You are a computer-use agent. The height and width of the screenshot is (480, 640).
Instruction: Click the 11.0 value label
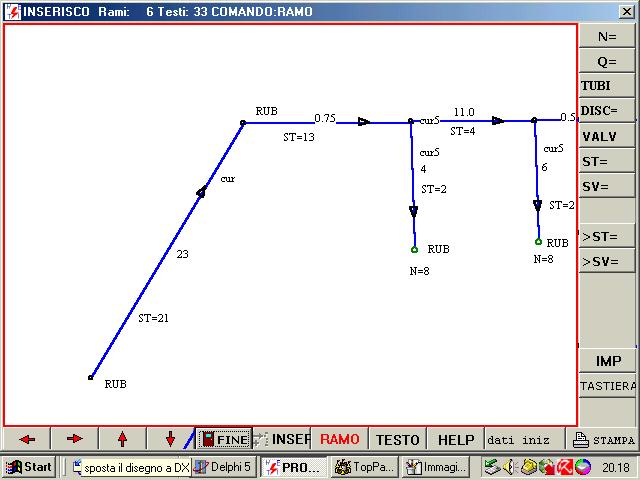tap(464, 112)
